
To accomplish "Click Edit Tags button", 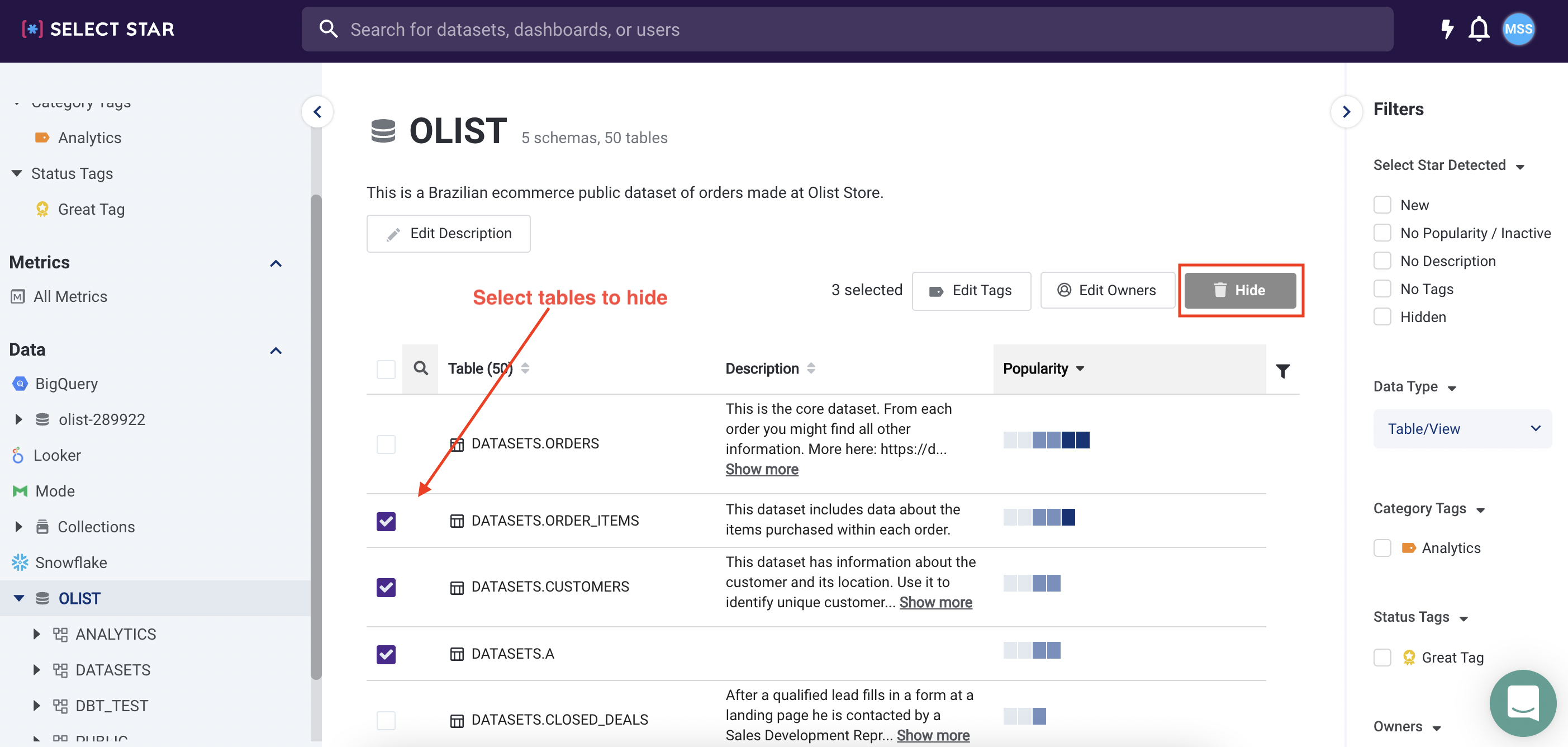I will (x=971, y=291).
